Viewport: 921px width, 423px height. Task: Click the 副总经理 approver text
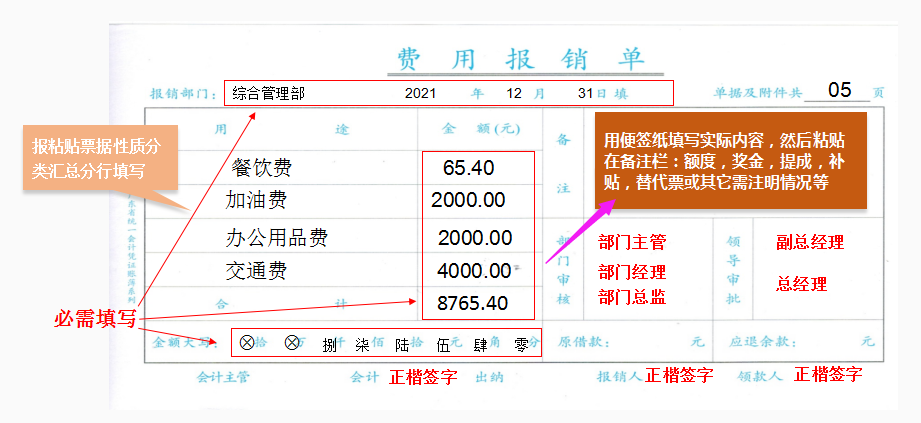(x=810, y=242)
